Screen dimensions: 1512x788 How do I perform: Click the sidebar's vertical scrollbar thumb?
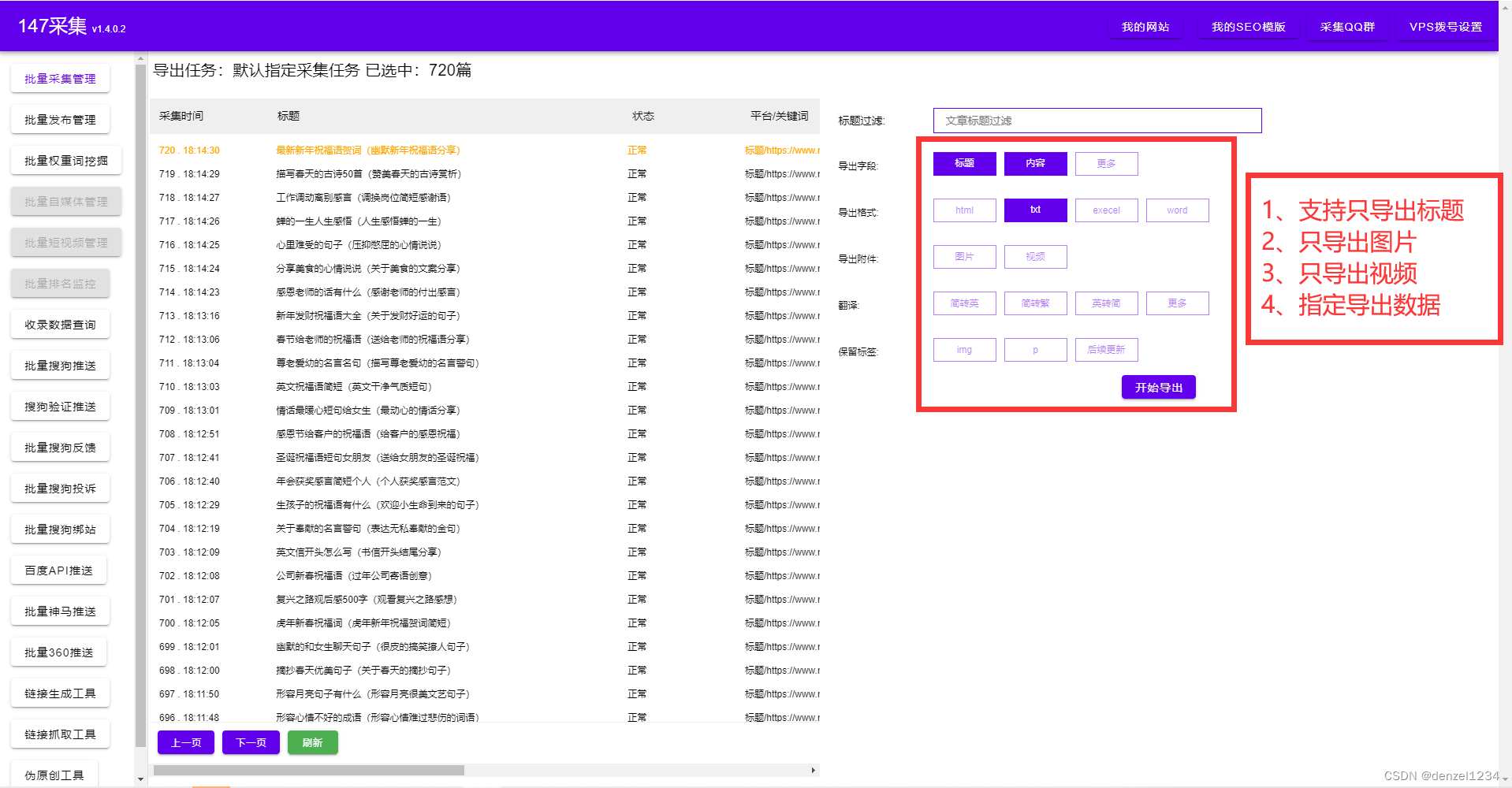pyautogui.click(x=140, y=406)
